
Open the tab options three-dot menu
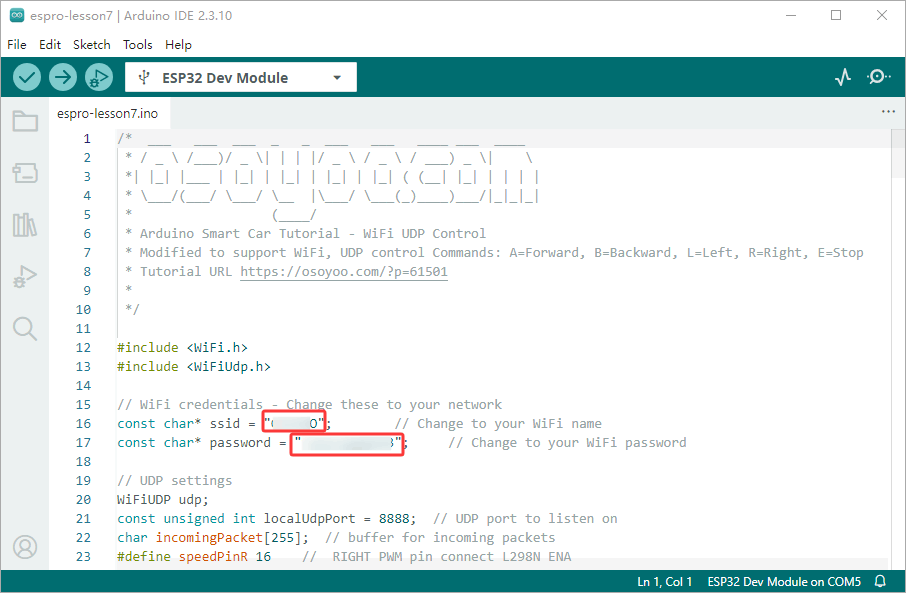pyautogui.click(x=888, y=112)
